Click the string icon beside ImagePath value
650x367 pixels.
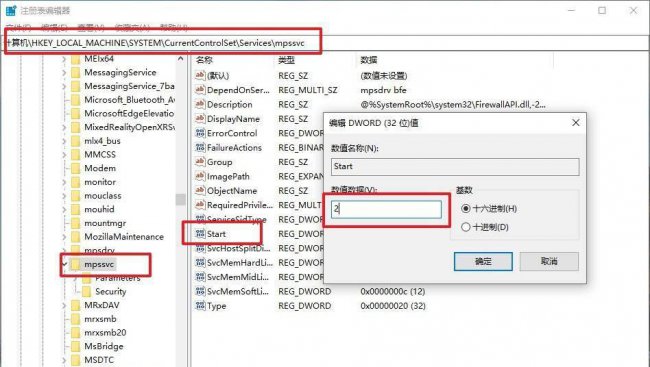[x=200, y=176]
